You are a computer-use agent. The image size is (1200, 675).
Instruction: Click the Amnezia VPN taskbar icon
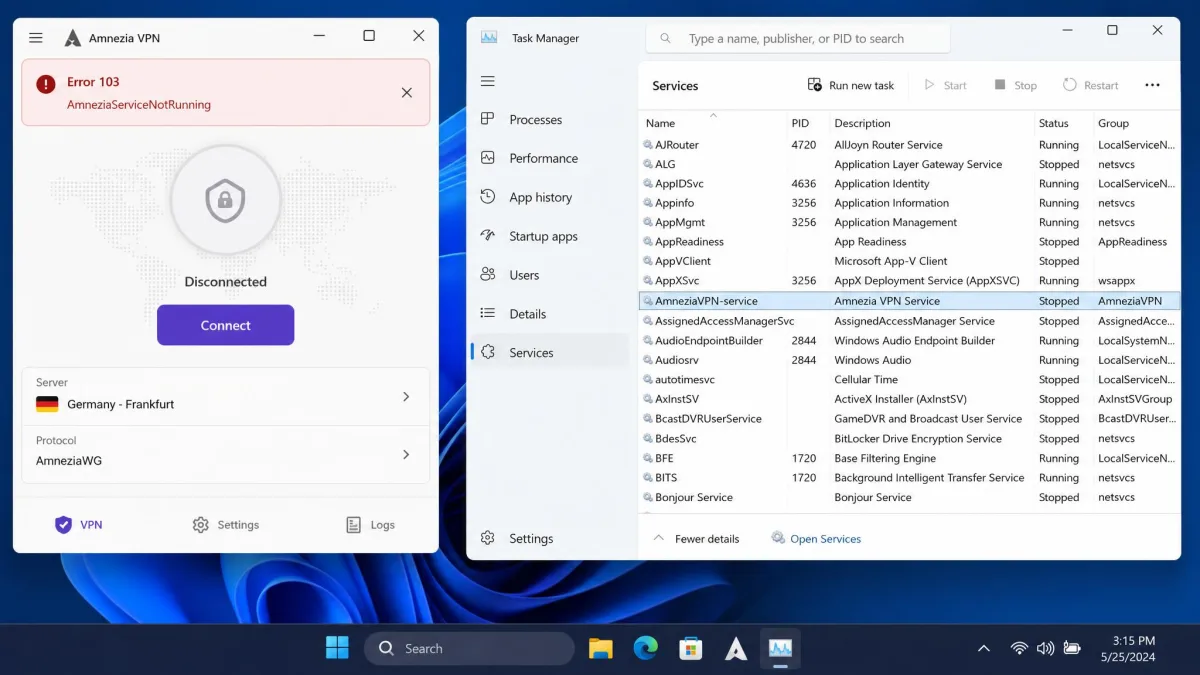736,648
